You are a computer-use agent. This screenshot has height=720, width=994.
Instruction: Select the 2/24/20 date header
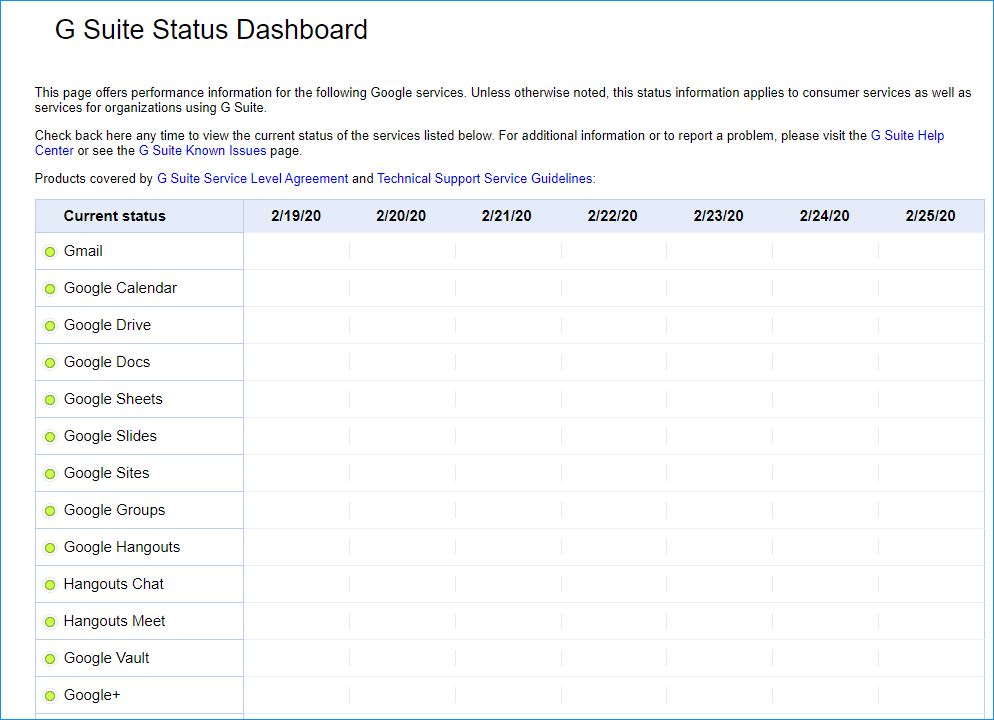point(824,216)
